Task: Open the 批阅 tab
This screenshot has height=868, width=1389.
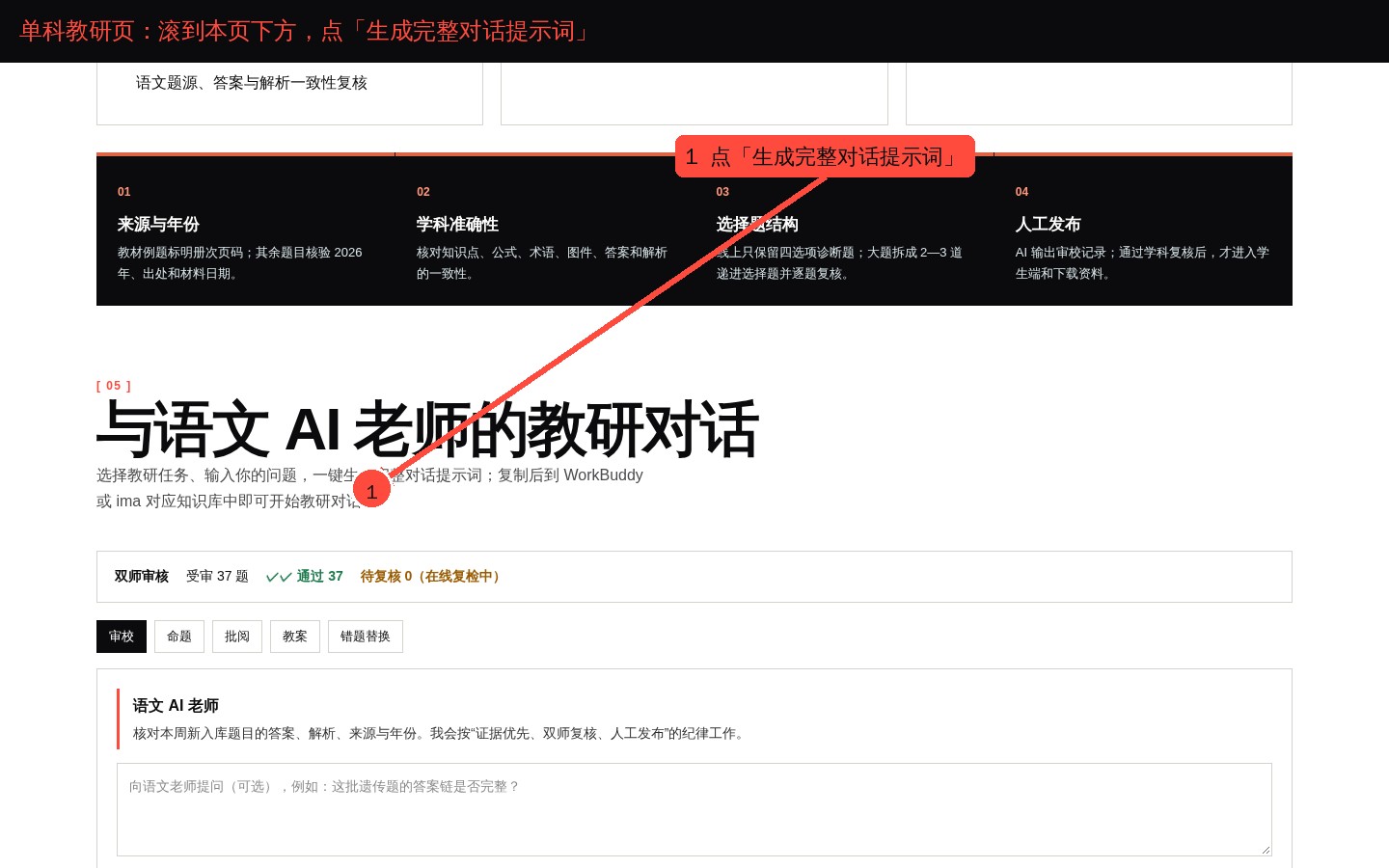Action: [x=237, y=637]
